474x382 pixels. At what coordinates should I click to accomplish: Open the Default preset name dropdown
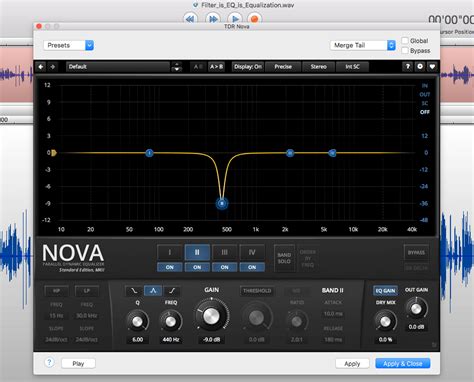(118, 67)
